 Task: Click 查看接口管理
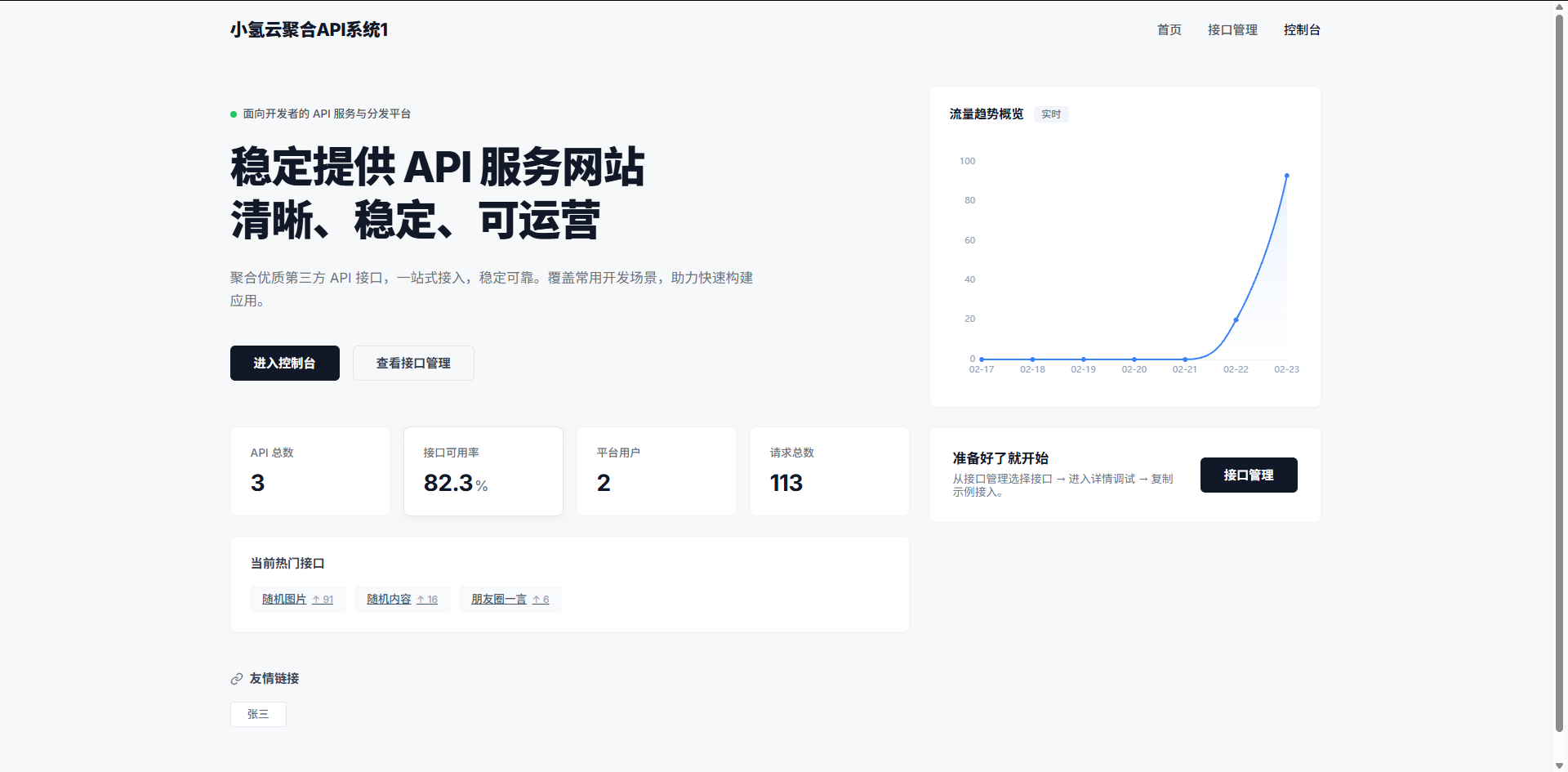413,363
